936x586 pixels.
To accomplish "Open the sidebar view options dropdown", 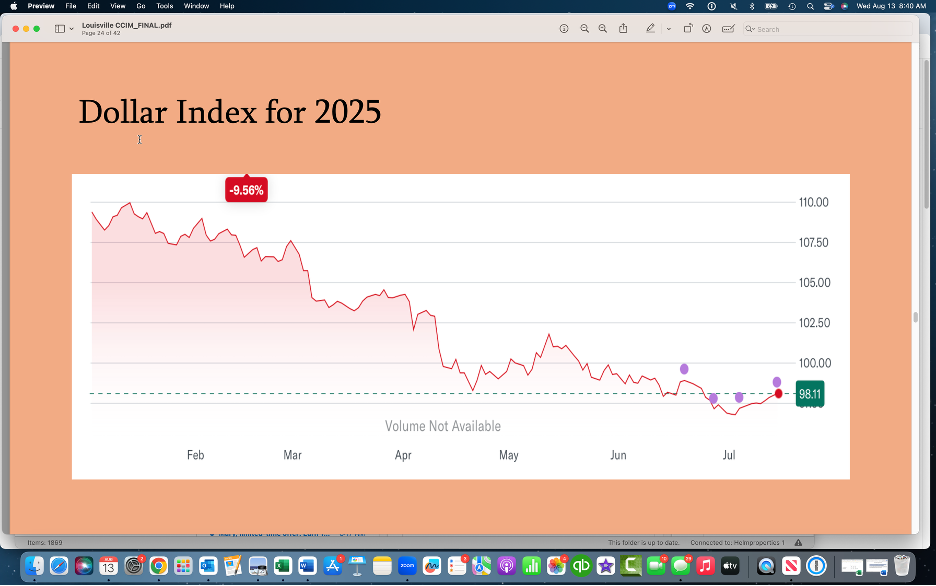I will point(72,29).
